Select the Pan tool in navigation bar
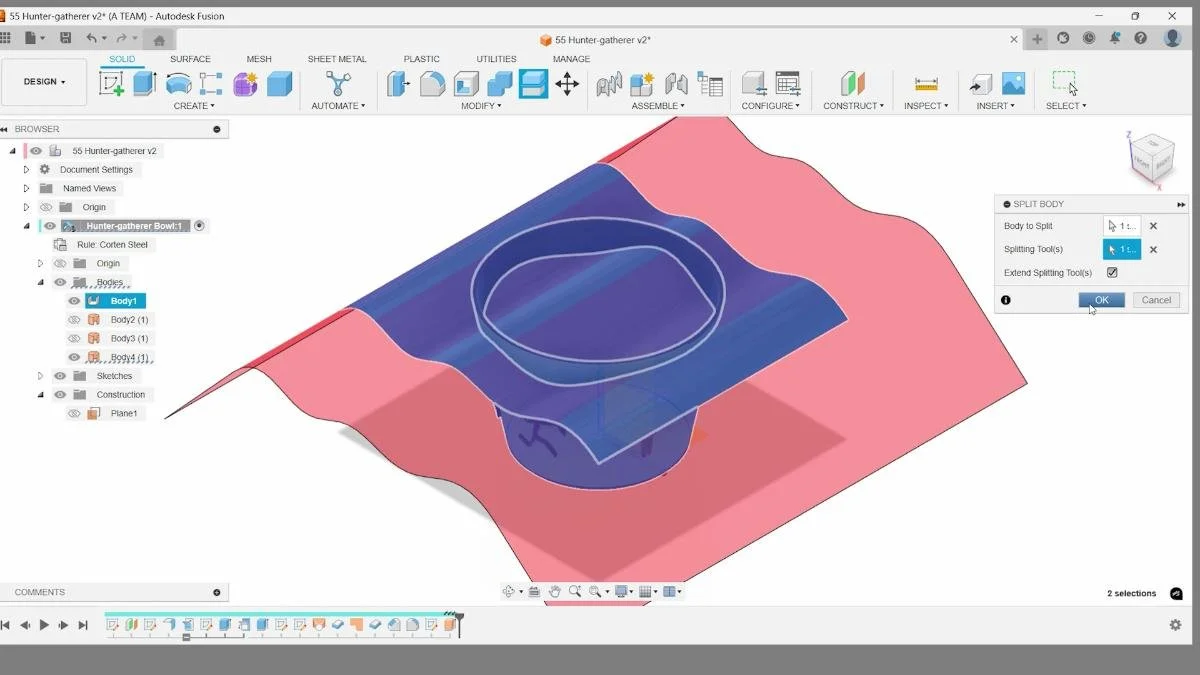Image resolution: width=1200 pixels, height=675 pixels. tap(555, 590)
